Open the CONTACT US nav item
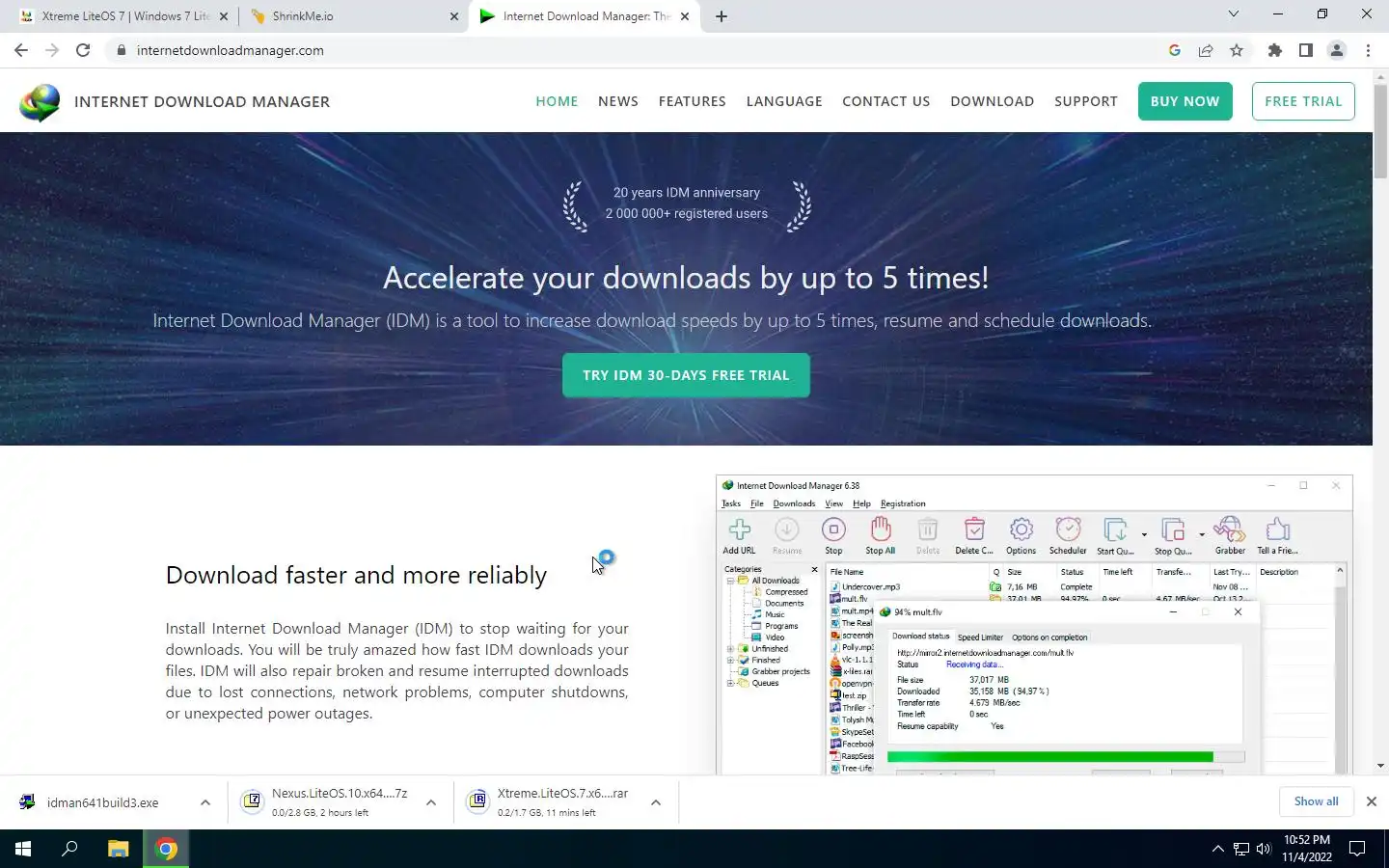 886,101
